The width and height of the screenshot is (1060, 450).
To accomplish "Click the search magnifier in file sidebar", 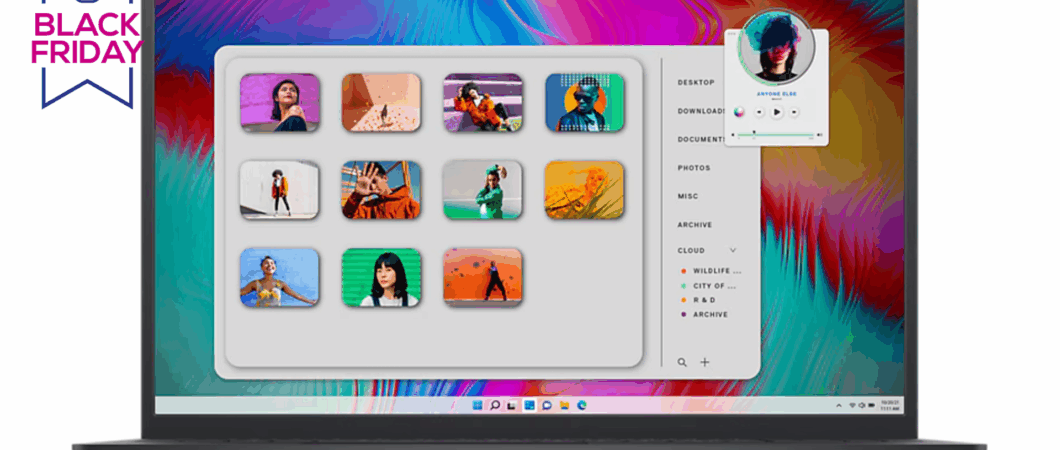I will [682, 362].
